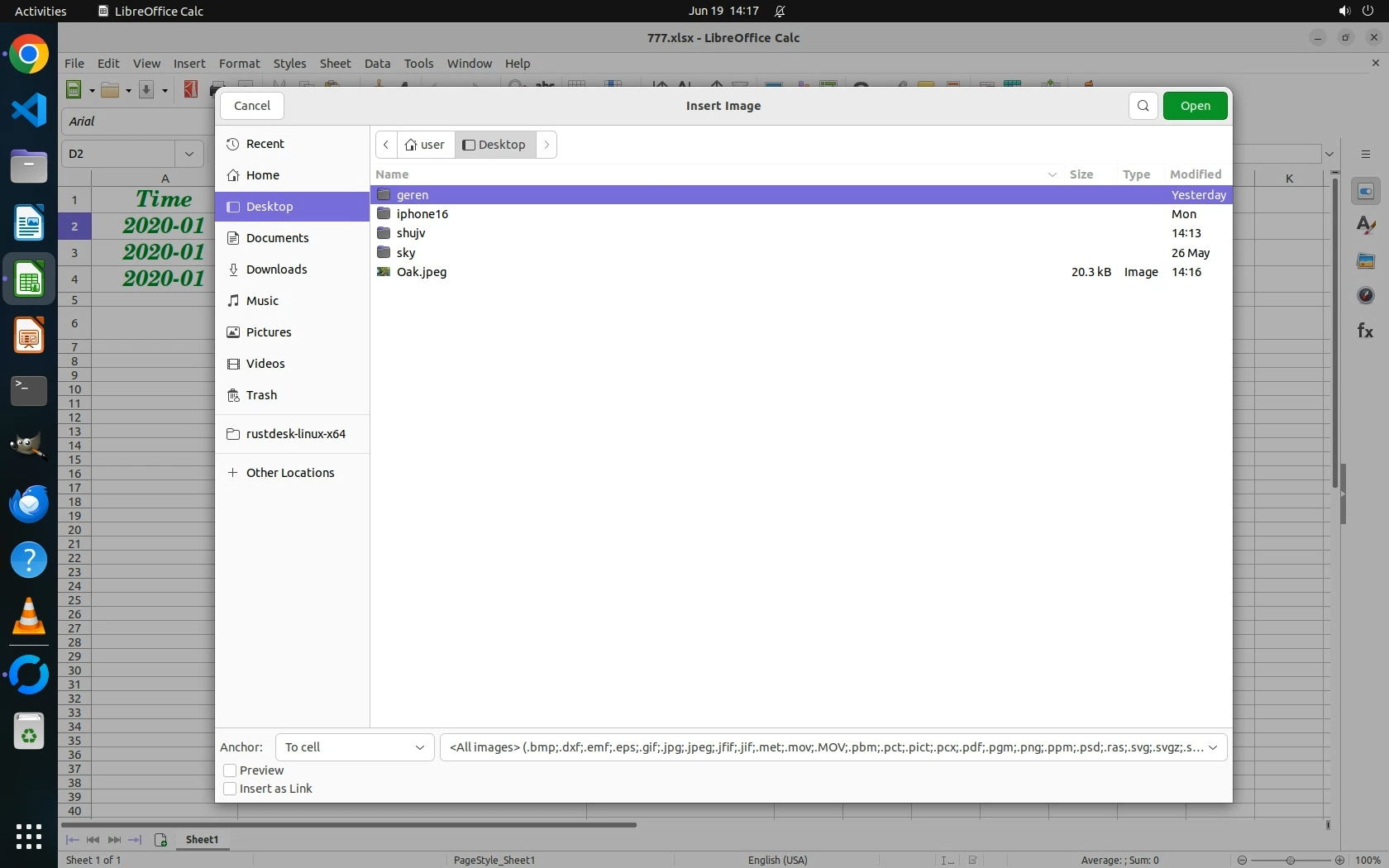
Task: Open the Gallery panel in the sidebar
Action: point(1365,261)
